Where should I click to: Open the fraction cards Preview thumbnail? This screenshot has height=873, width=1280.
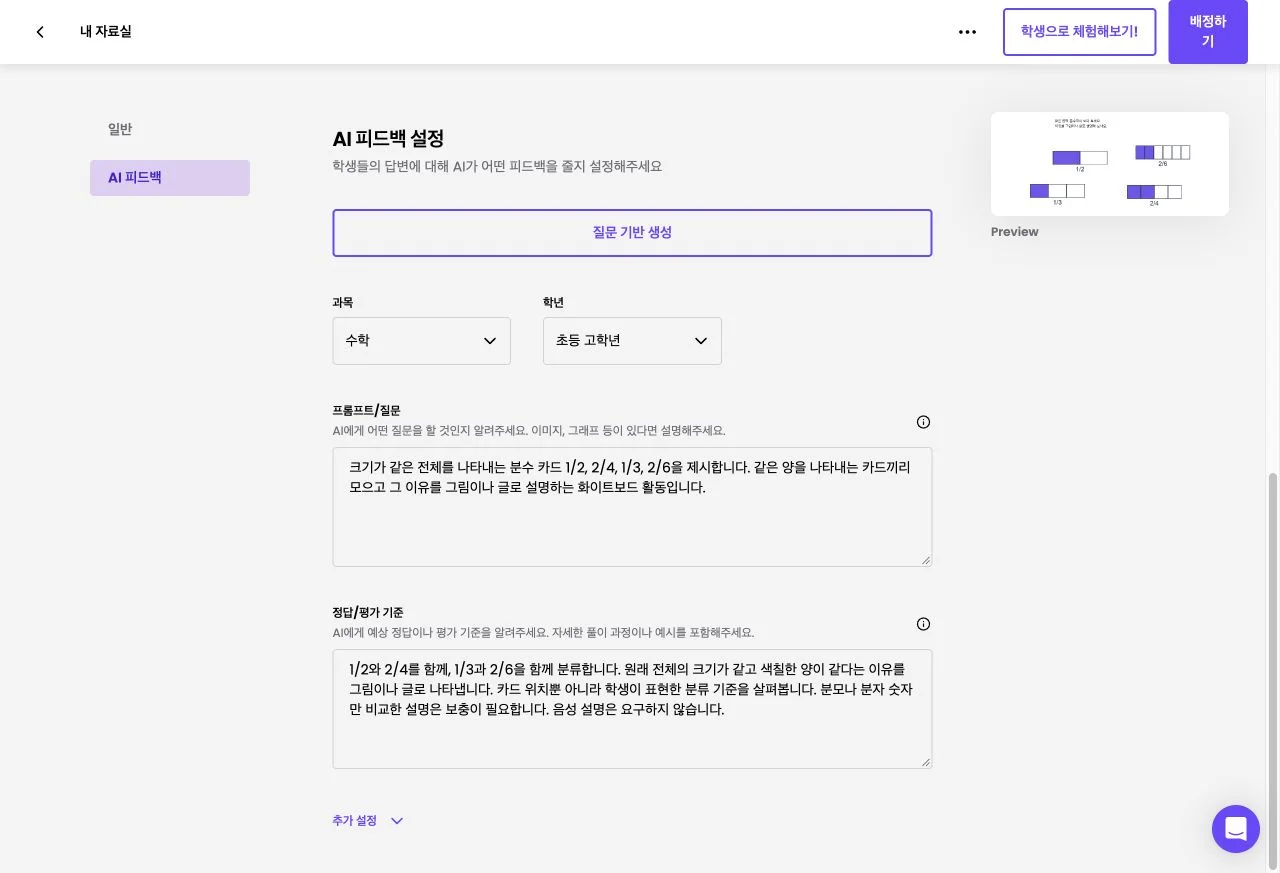tap(1110, 164)
